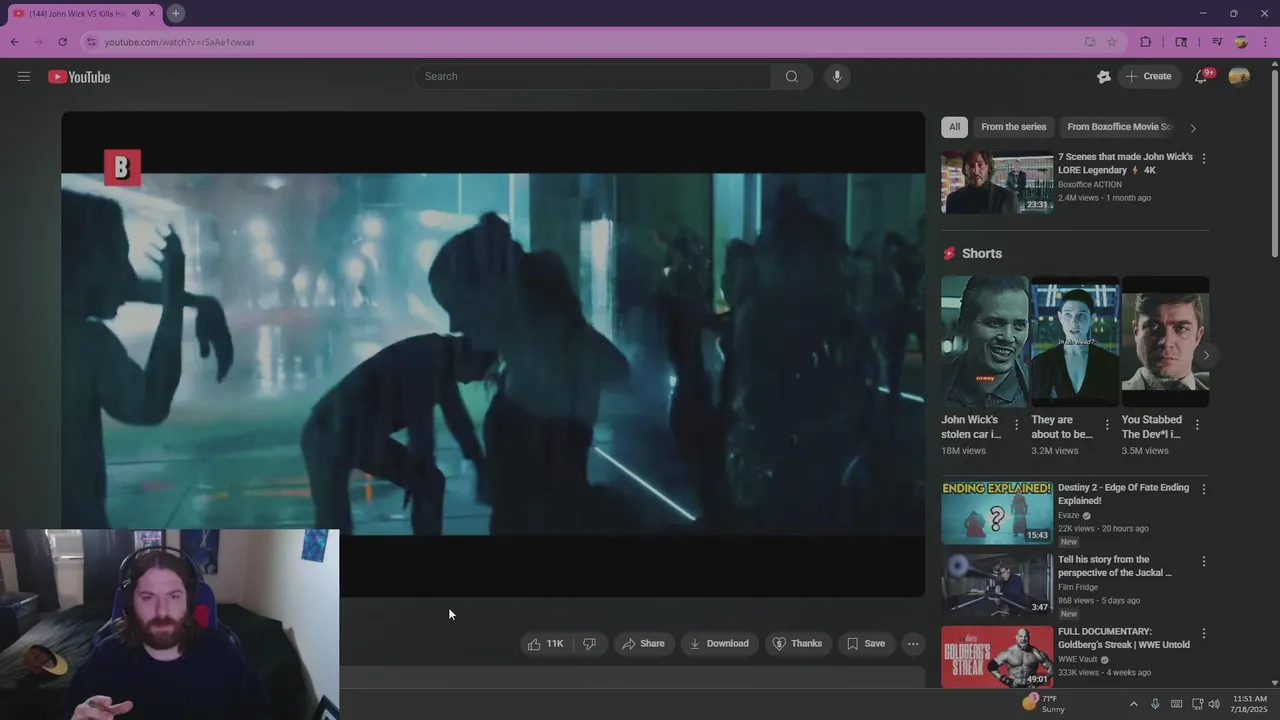
Task: Open the taskbar weather widget 71°F Sunny
Action: point(1044,704)
